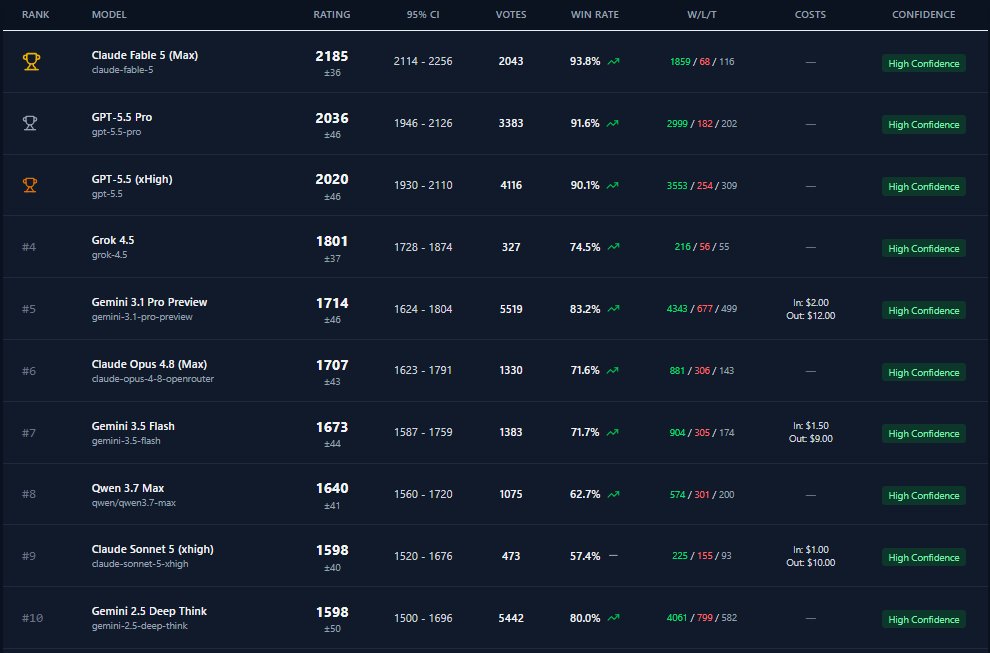Click the upward trend icon beside 83.2%

613,309
